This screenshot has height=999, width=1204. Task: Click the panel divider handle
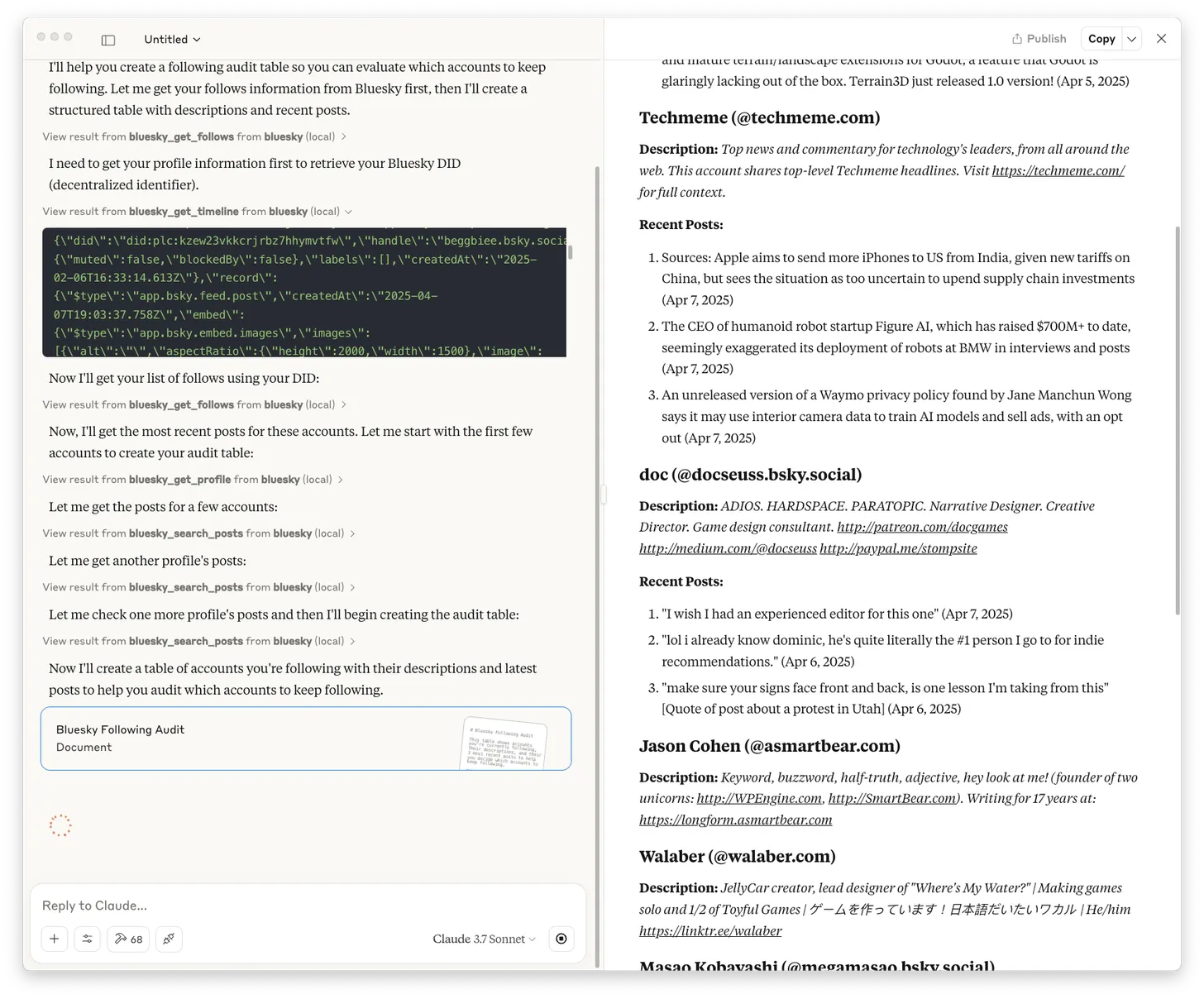pos(603,495)
